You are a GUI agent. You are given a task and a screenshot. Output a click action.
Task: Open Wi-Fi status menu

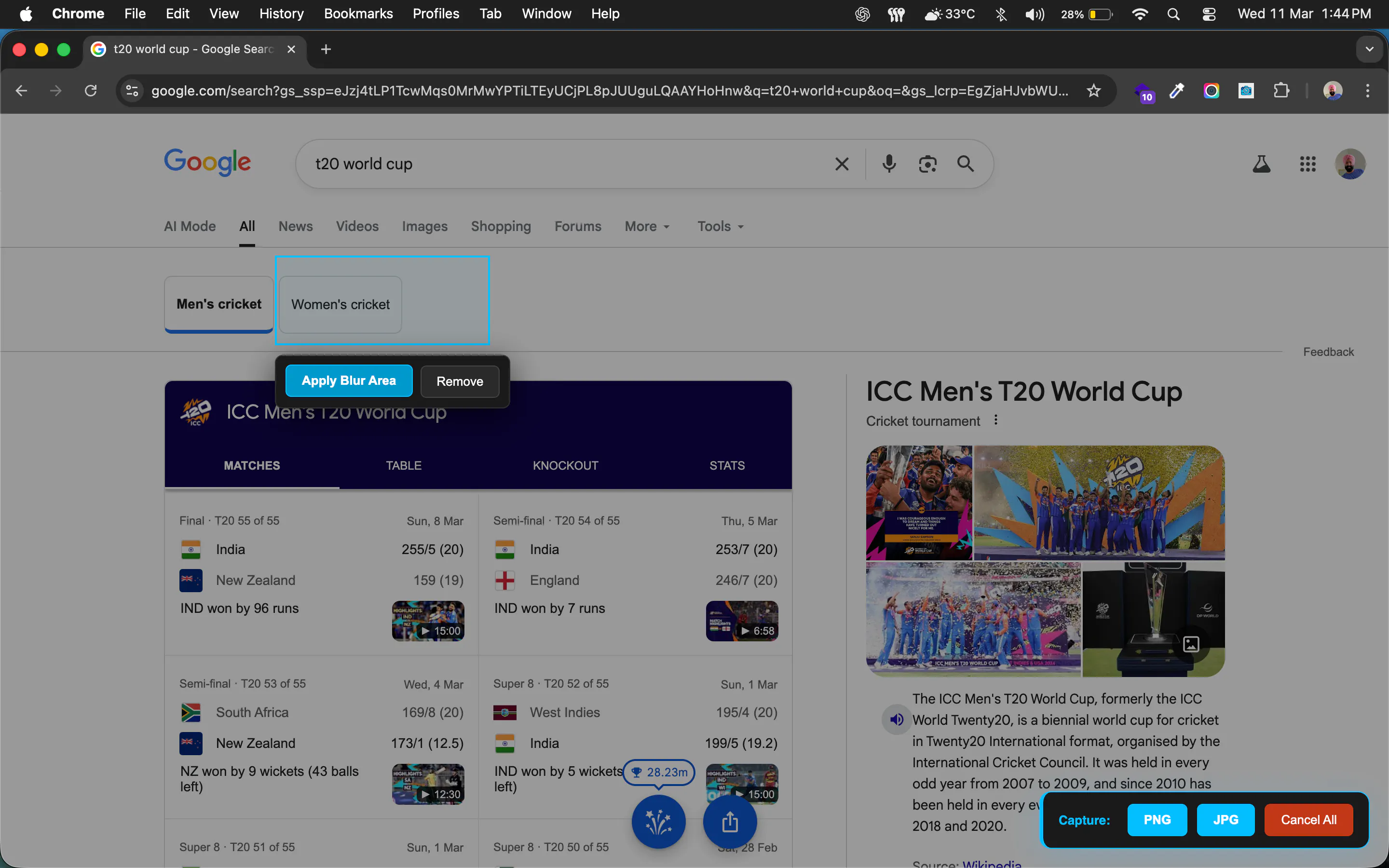pos(1139,14)
